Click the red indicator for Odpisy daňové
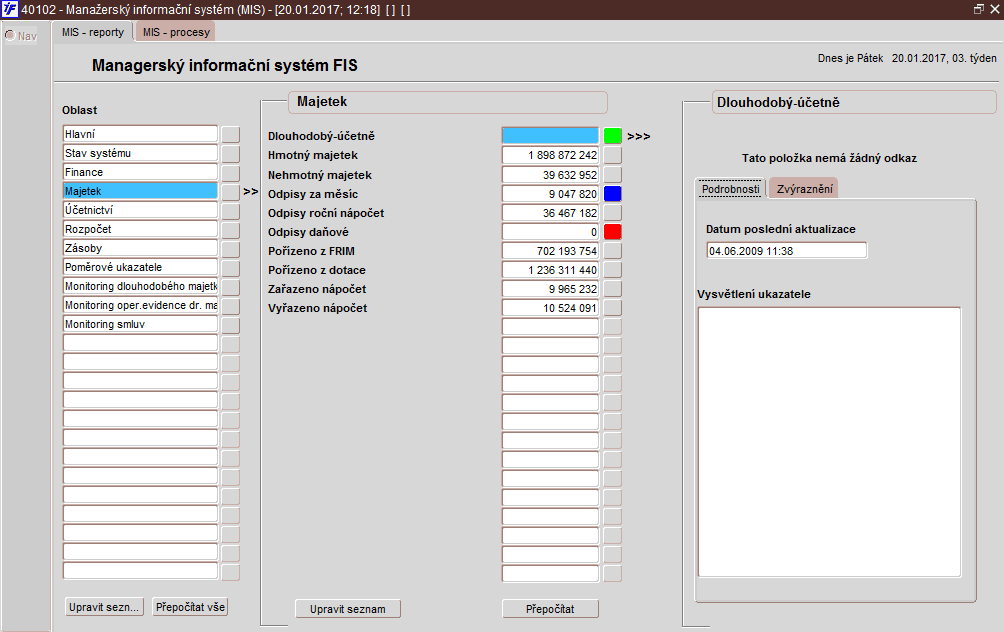Screen dimensions: 1004x632 612,232
